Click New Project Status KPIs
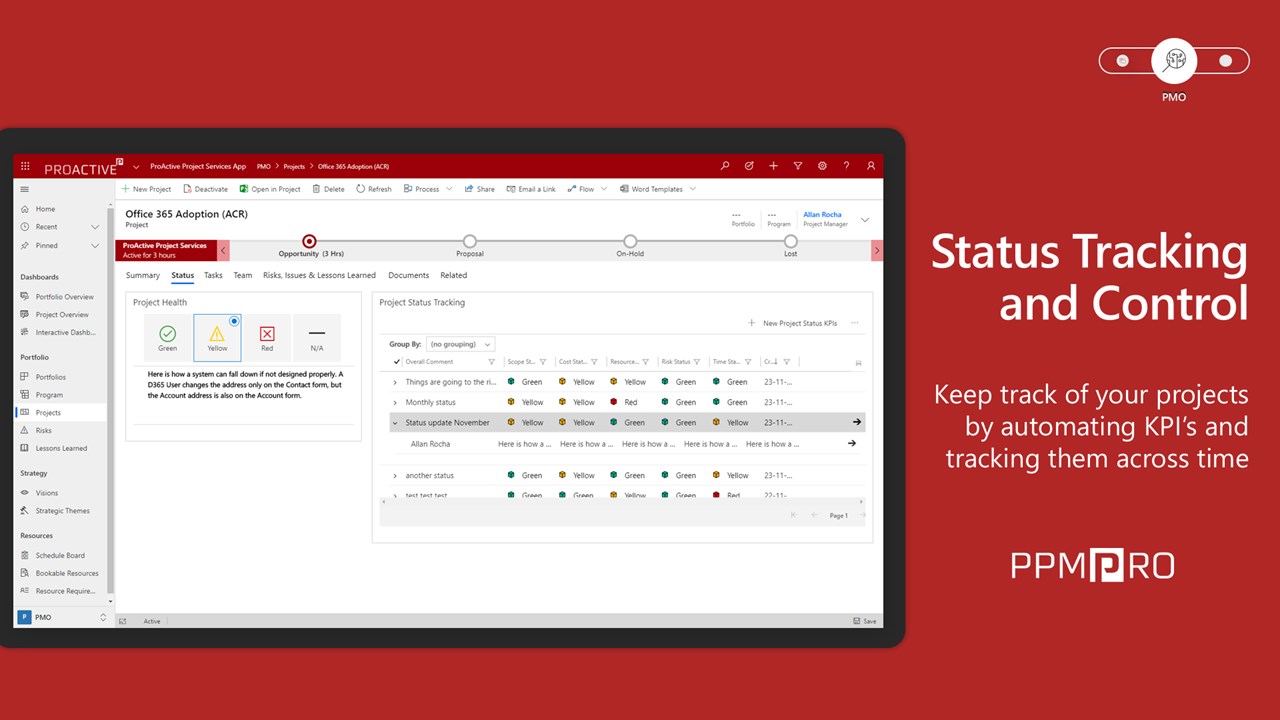This screenshot has width=1280, height=720. (792, 324)
